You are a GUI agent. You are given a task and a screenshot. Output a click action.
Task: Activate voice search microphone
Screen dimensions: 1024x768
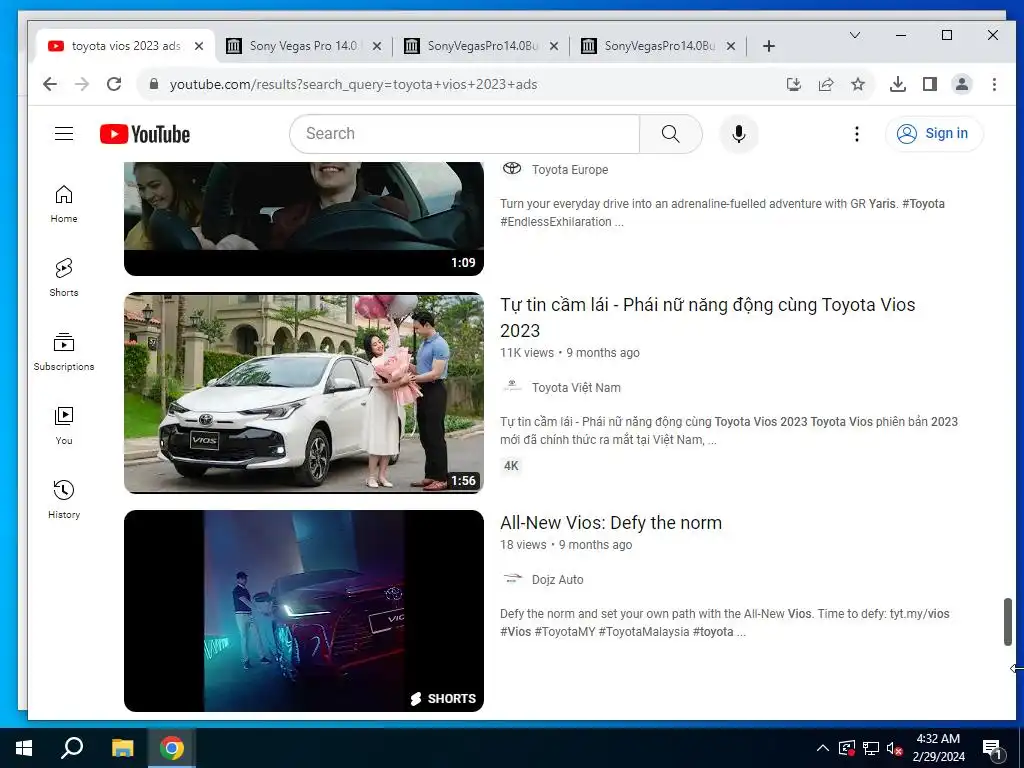(739, 134)
